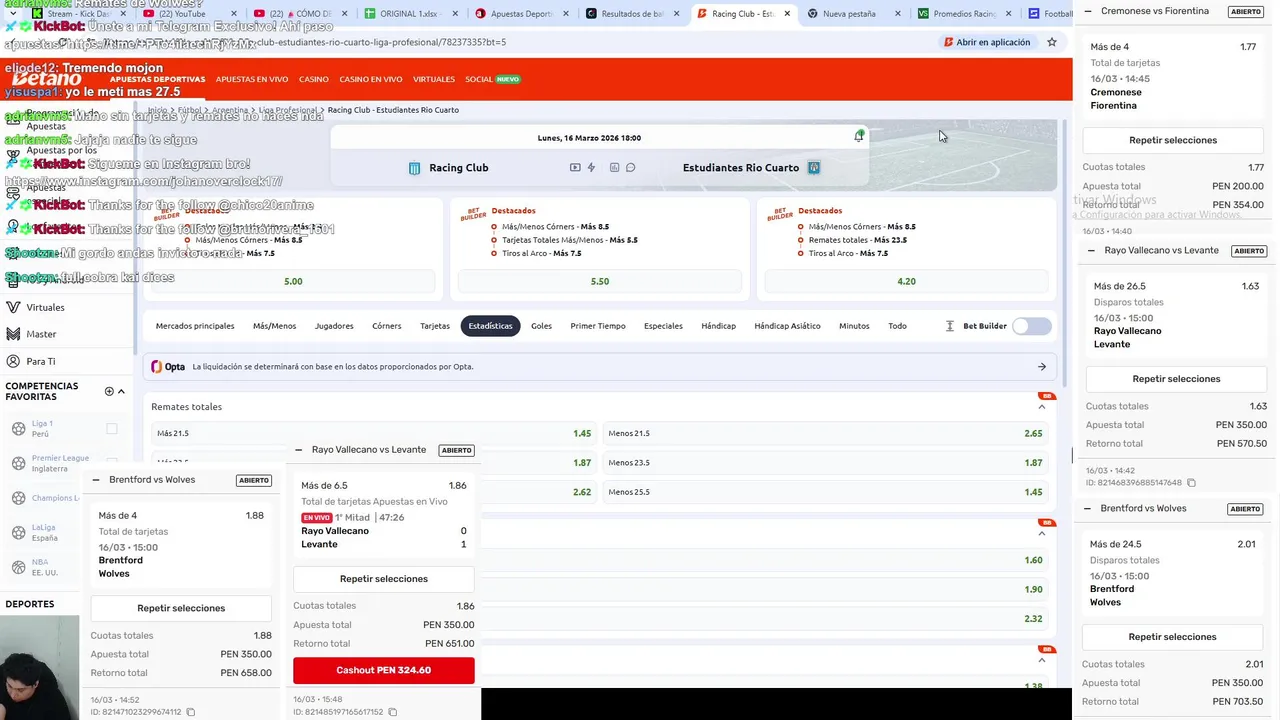Screen dimensions: 1280x720
Task: Add a favorite competition with plus icon
Action: 109,391
